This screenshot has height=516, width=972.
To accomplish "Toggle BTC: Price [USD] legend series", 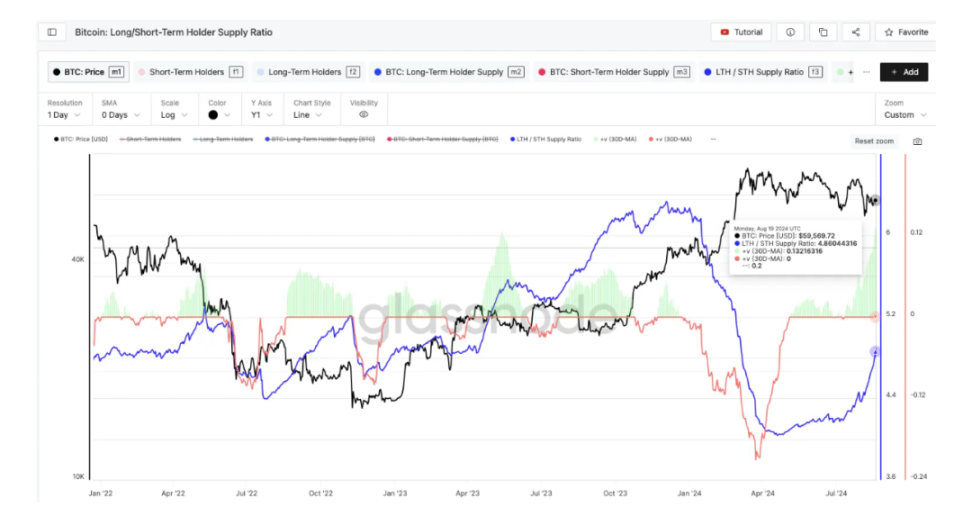I will [83, 139].
